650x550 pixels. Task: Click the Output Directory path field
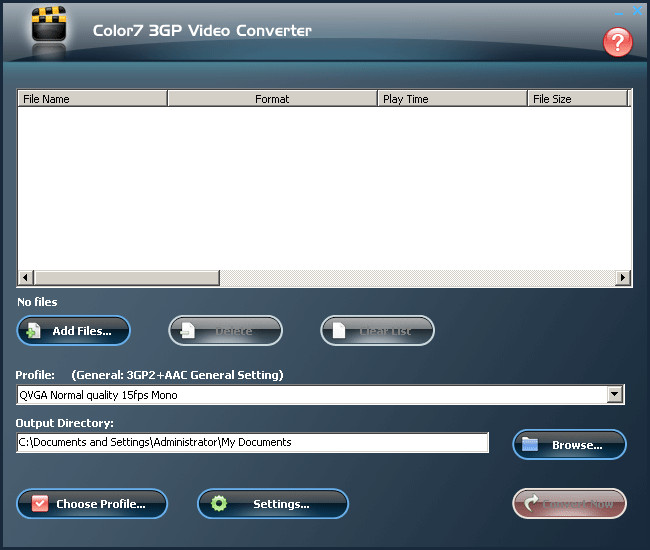pos(252,442)
